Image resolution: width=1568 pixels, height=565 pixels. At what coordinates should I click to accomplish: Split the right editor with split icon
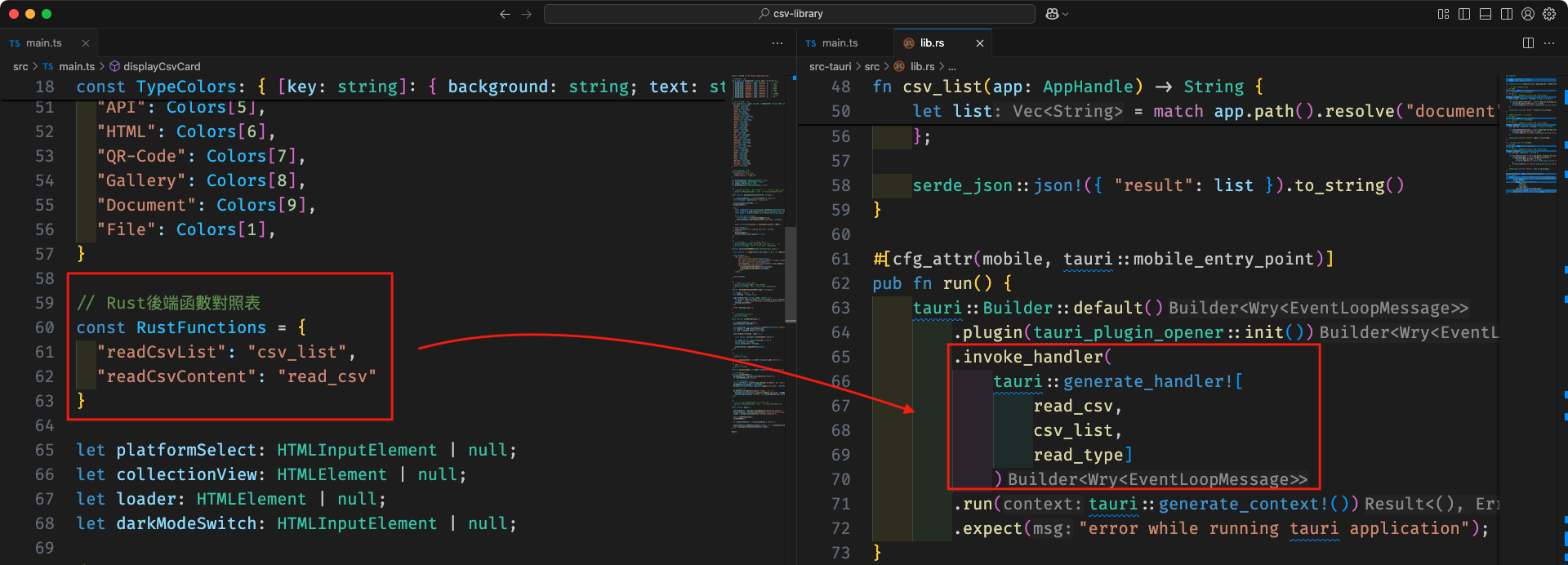click(1528, 43)
